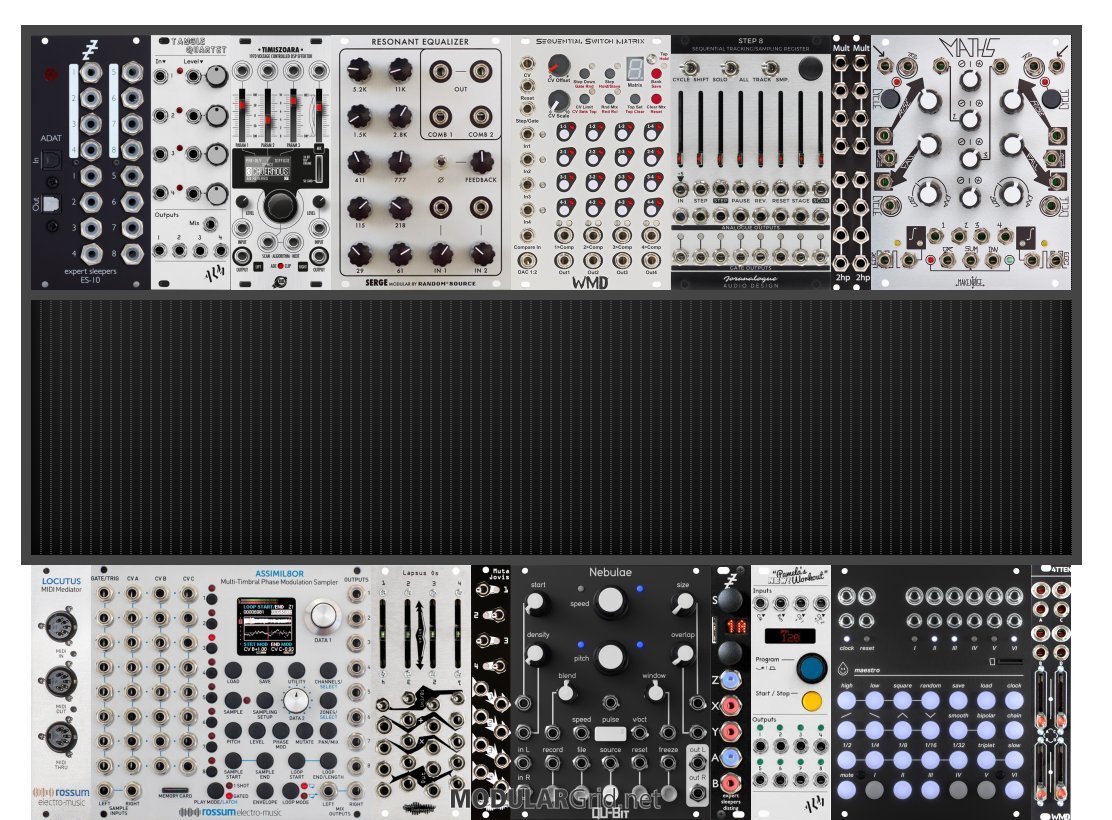Screen dimensions: 1112x820
Task: Click the PARAM 1 slider on Timiszoara
Action: (x=243, y=114)
